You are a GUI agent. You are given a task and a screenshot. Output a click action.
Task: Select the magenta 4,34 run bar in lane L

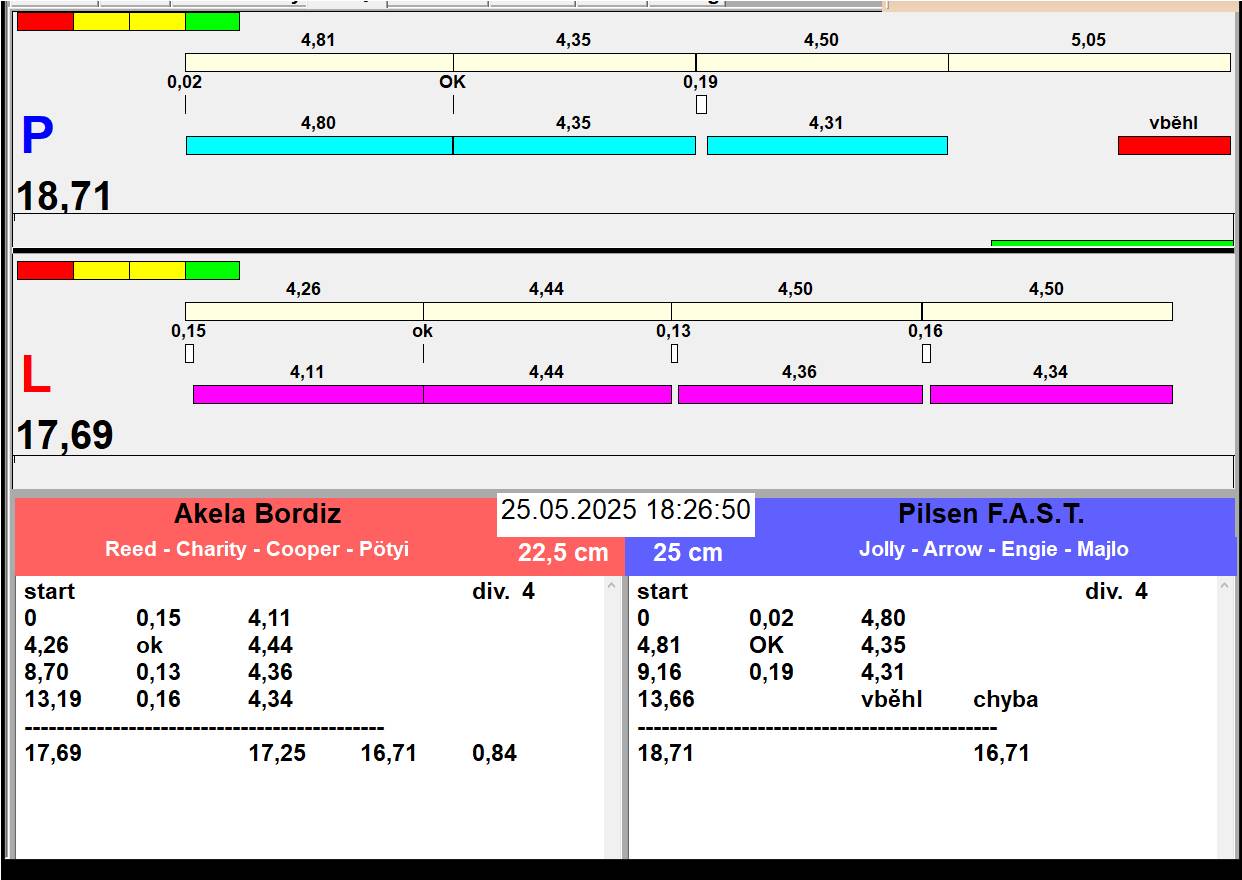tap(1051, 394)
